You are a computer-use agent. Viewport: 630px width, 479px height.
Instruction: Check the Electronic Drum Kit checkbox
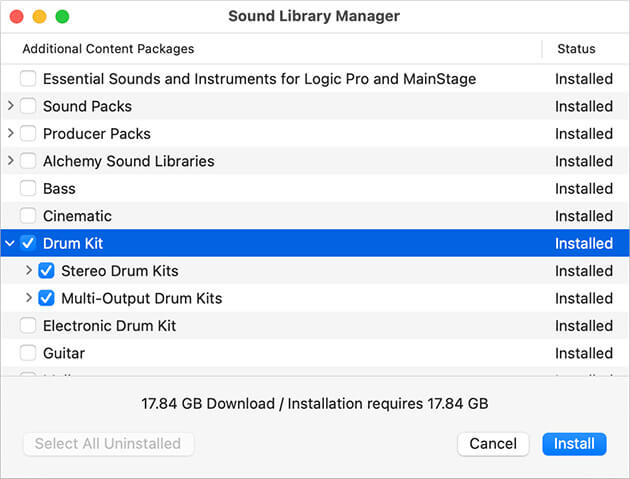(28, 326)
